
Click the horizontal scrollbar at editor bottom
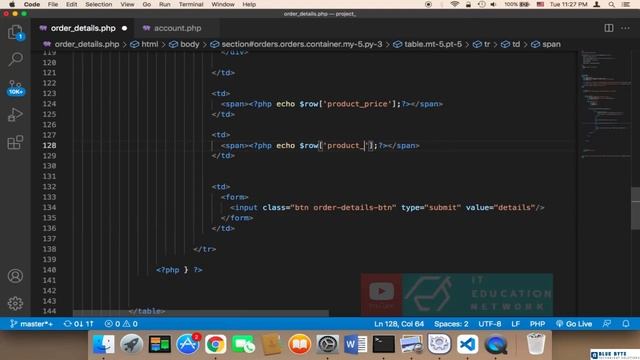[x=200, y=313]
